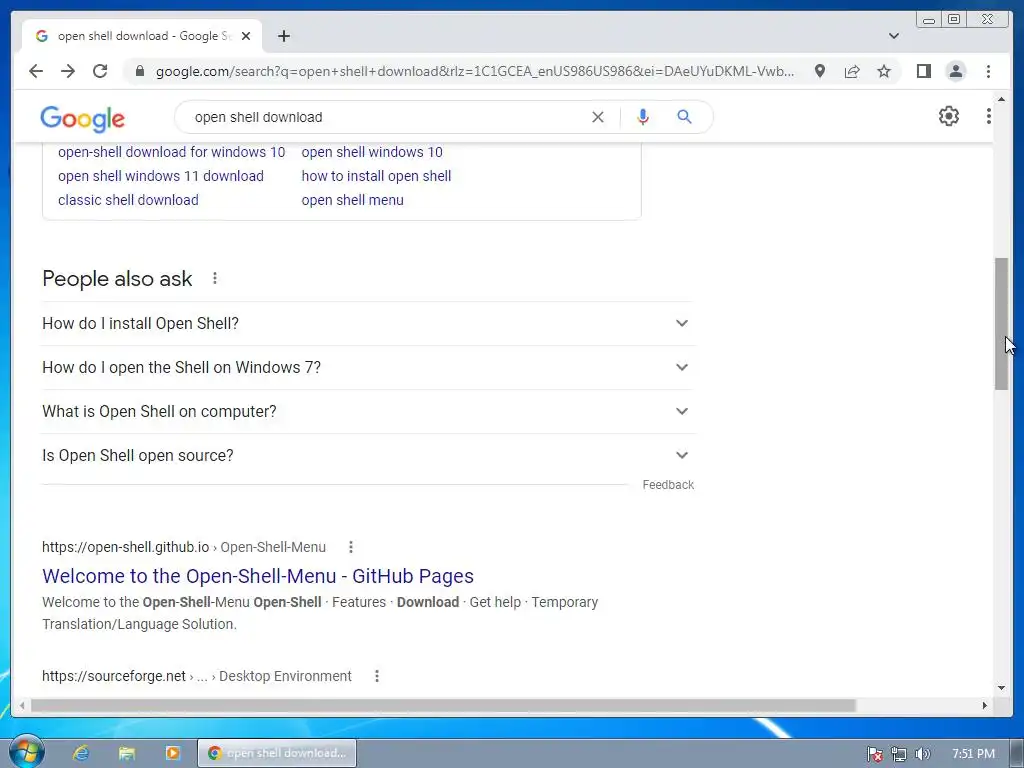This screenshot has width=1024, height=768.
Task: Go back to the previous page
Action: (36, 71)
